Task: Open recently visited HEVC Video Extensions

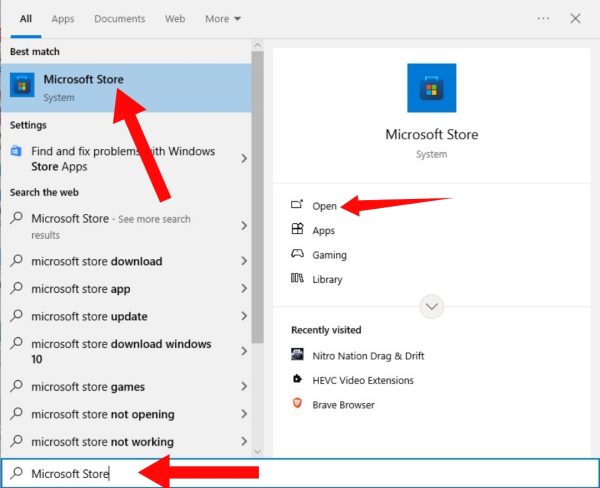Action: [x=363, y=380]
